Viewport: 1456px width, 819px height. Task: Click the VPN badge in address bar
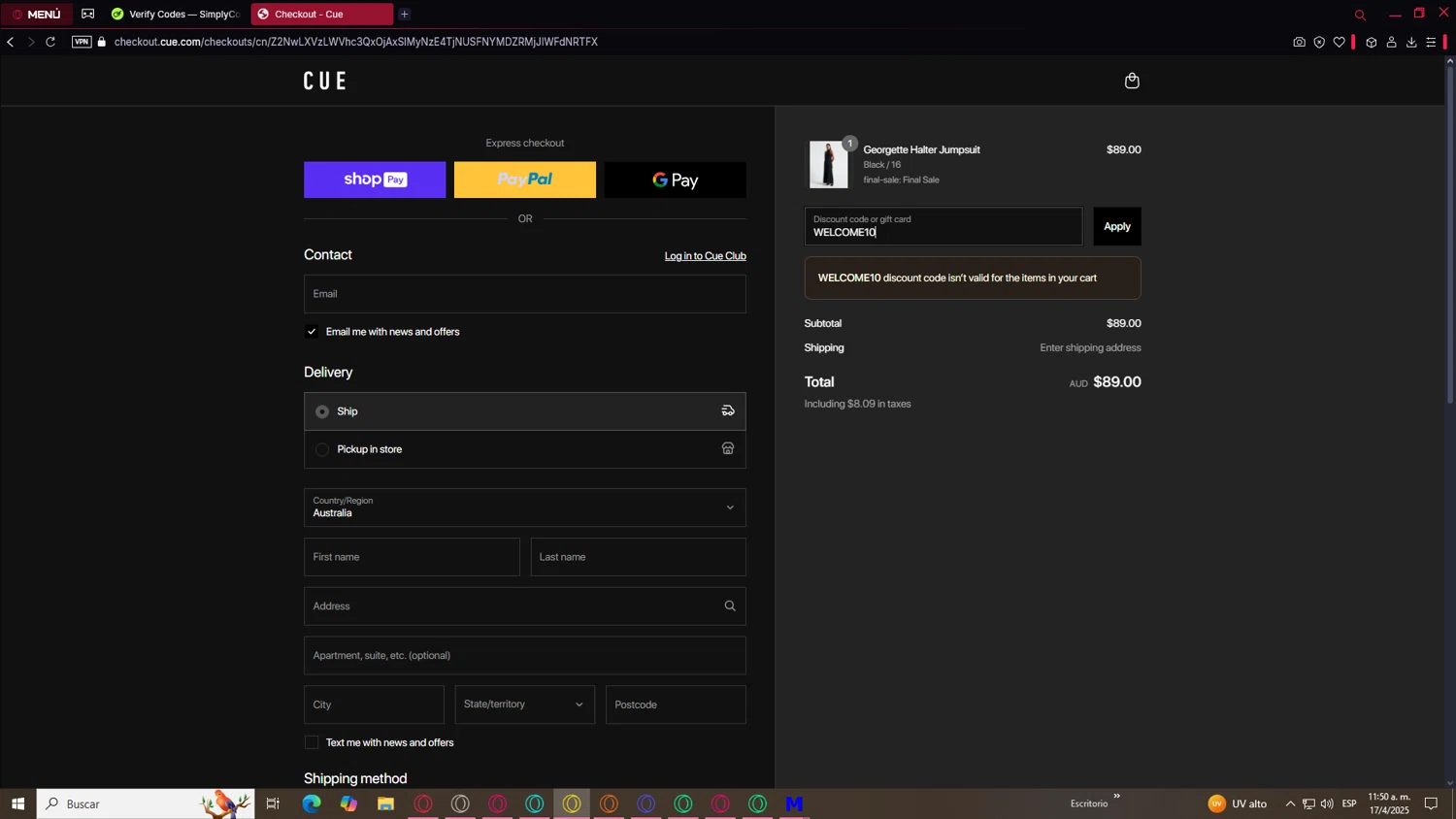(82, 42)
